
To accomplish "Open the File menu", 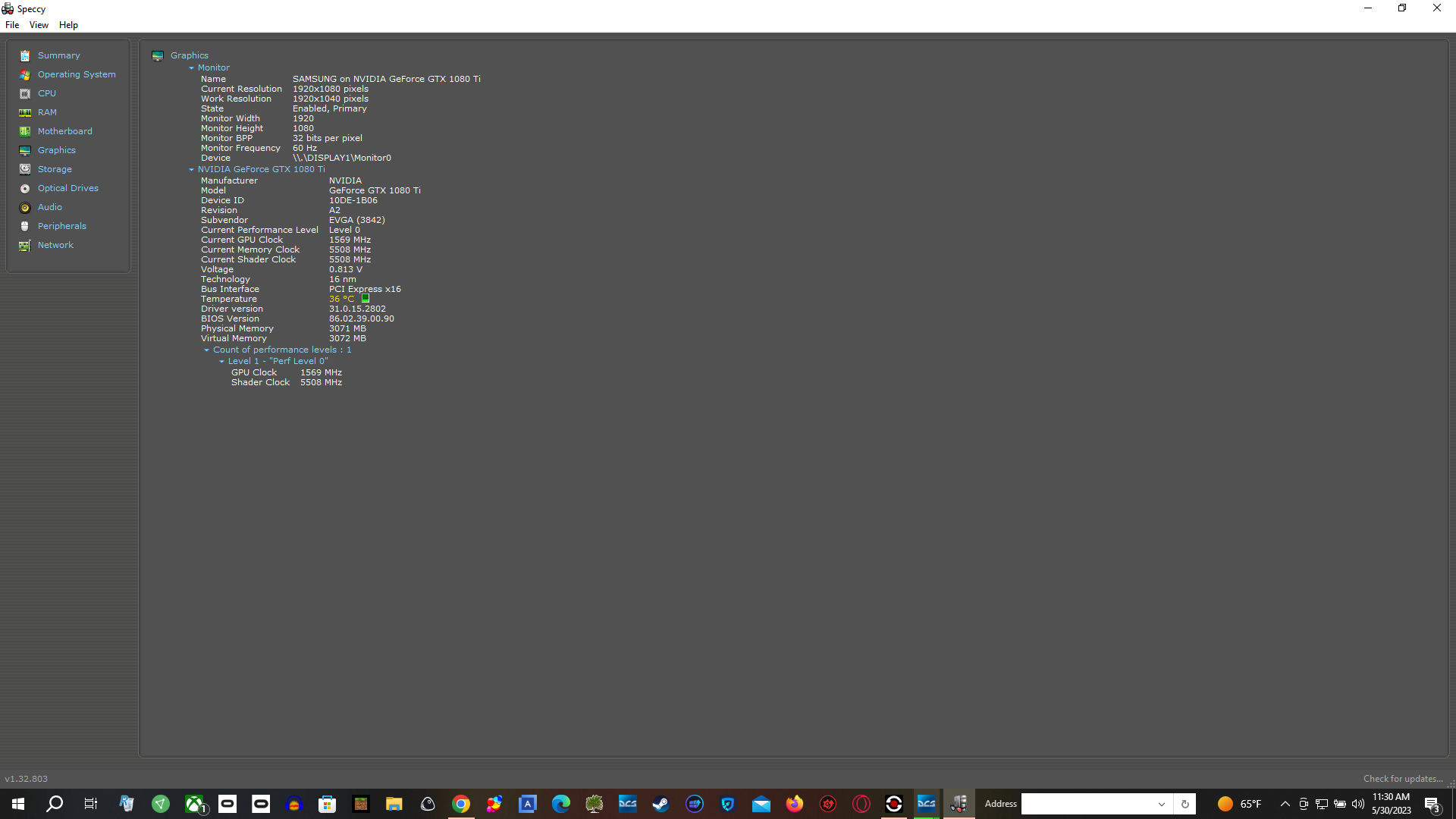I will tap(12, 25).
